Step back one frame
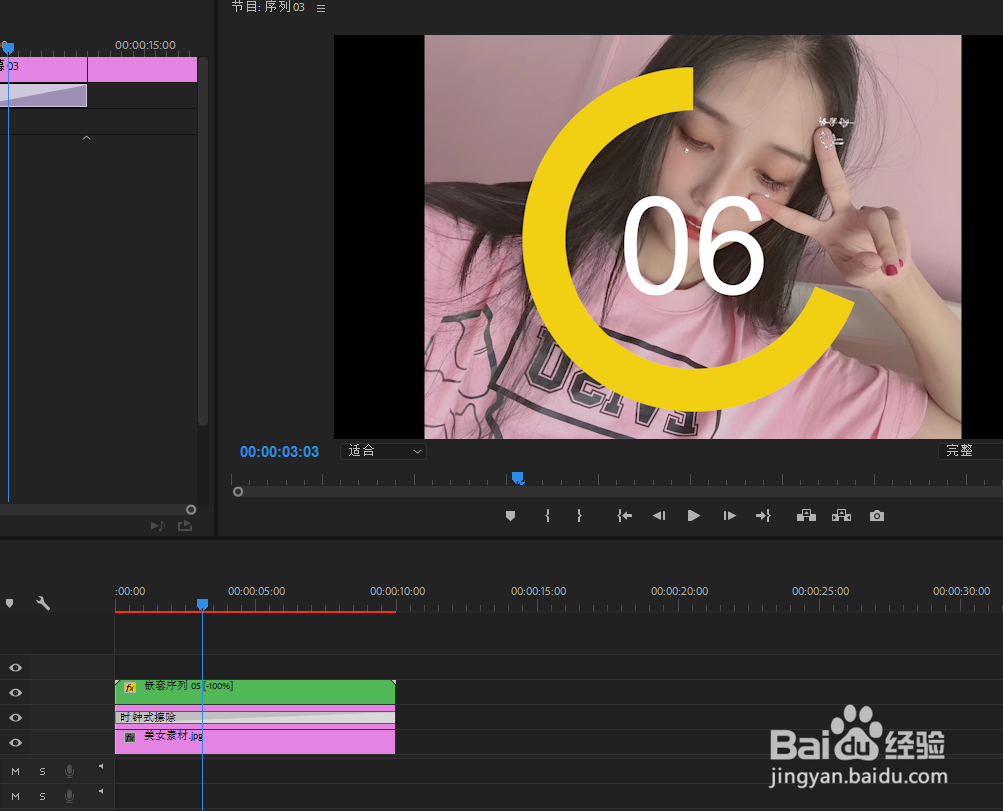The height and width of the screenshot is (811, 1003). pyautogui.click(x=659, y=516)
